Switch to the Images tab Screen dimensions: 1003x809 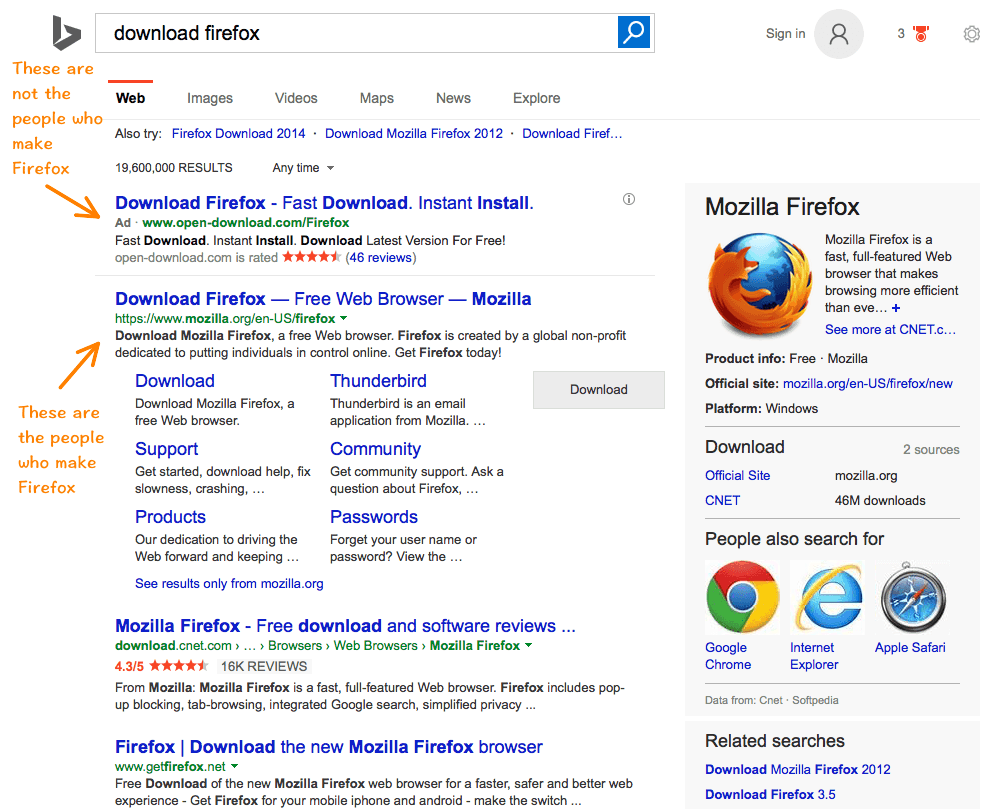(x=210, y=98)
